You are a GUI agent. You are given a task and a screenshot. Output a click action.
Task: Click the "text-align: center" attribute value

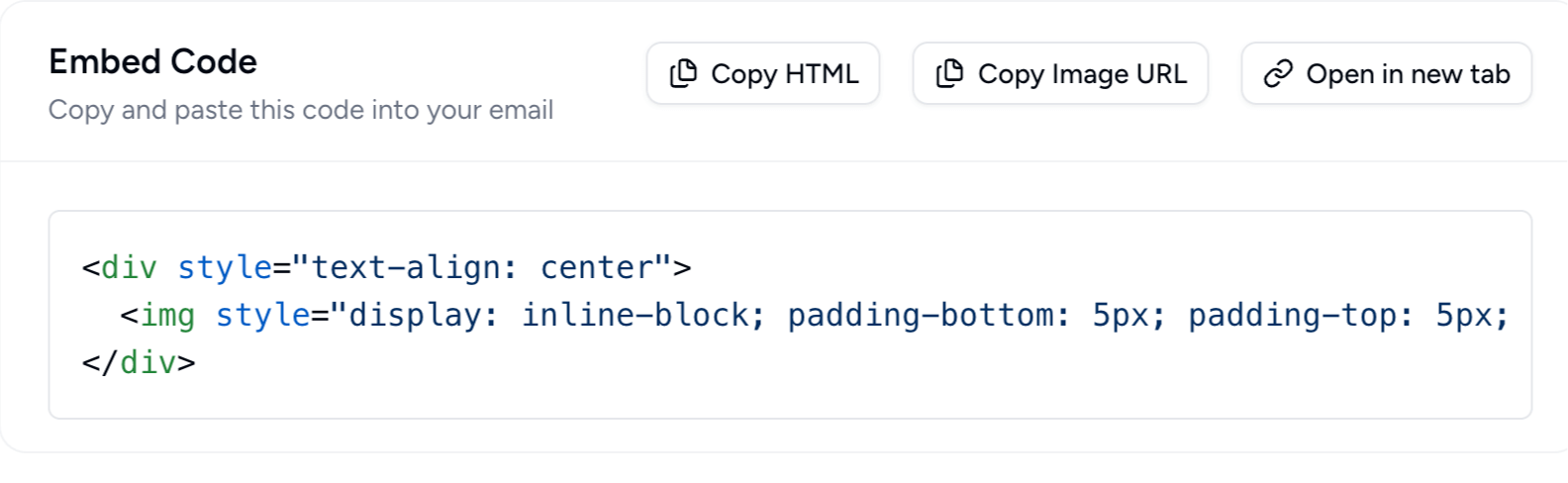pos(482,267)
